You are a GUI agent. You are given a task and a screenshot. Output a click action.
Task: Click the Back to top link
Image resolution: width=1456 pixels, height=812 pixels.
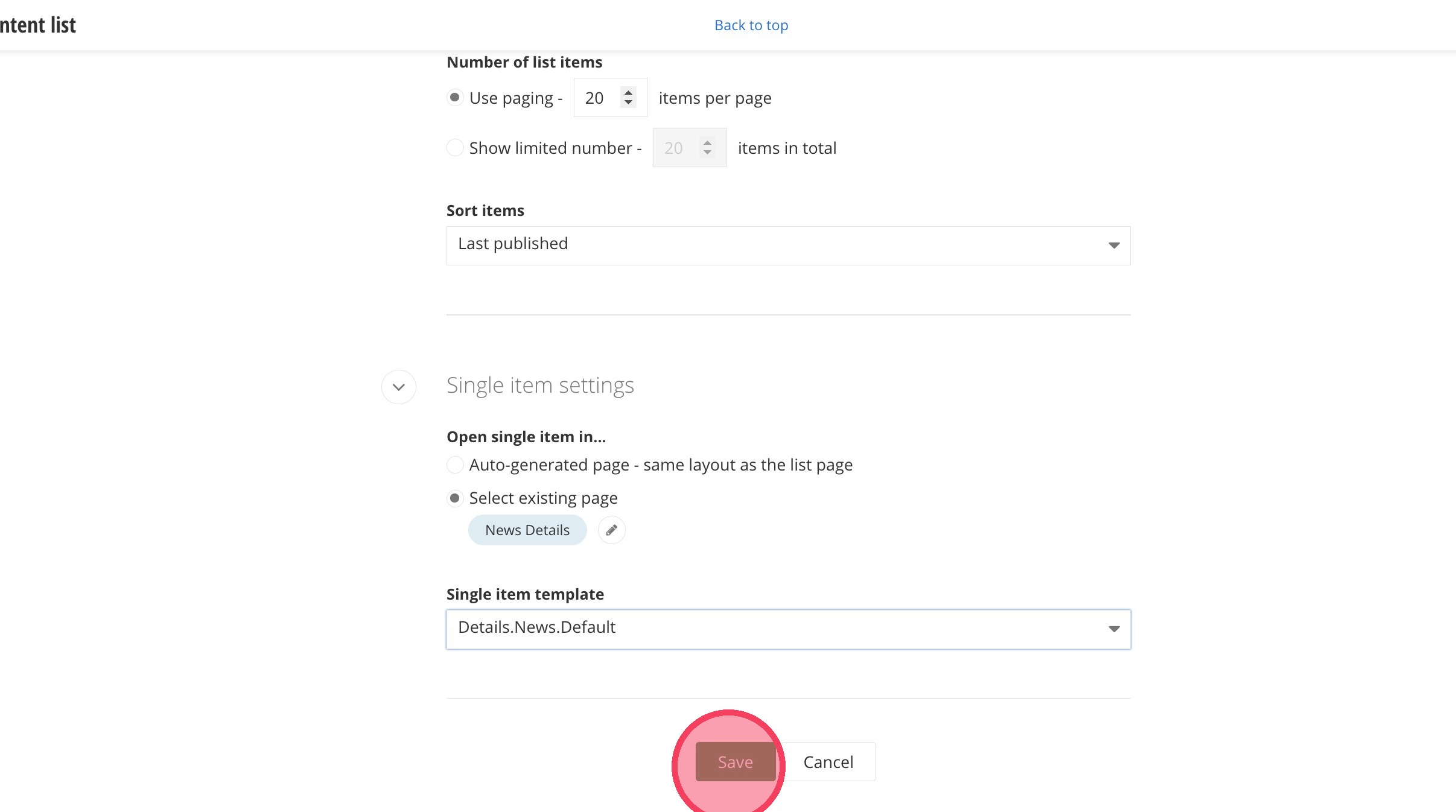[x=751, y=25]
